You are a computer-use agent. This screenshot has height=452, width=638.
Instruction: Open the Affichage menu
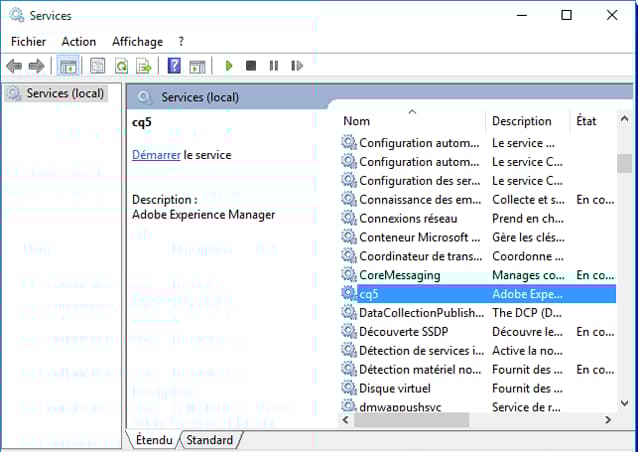click(x=138, y=41)
